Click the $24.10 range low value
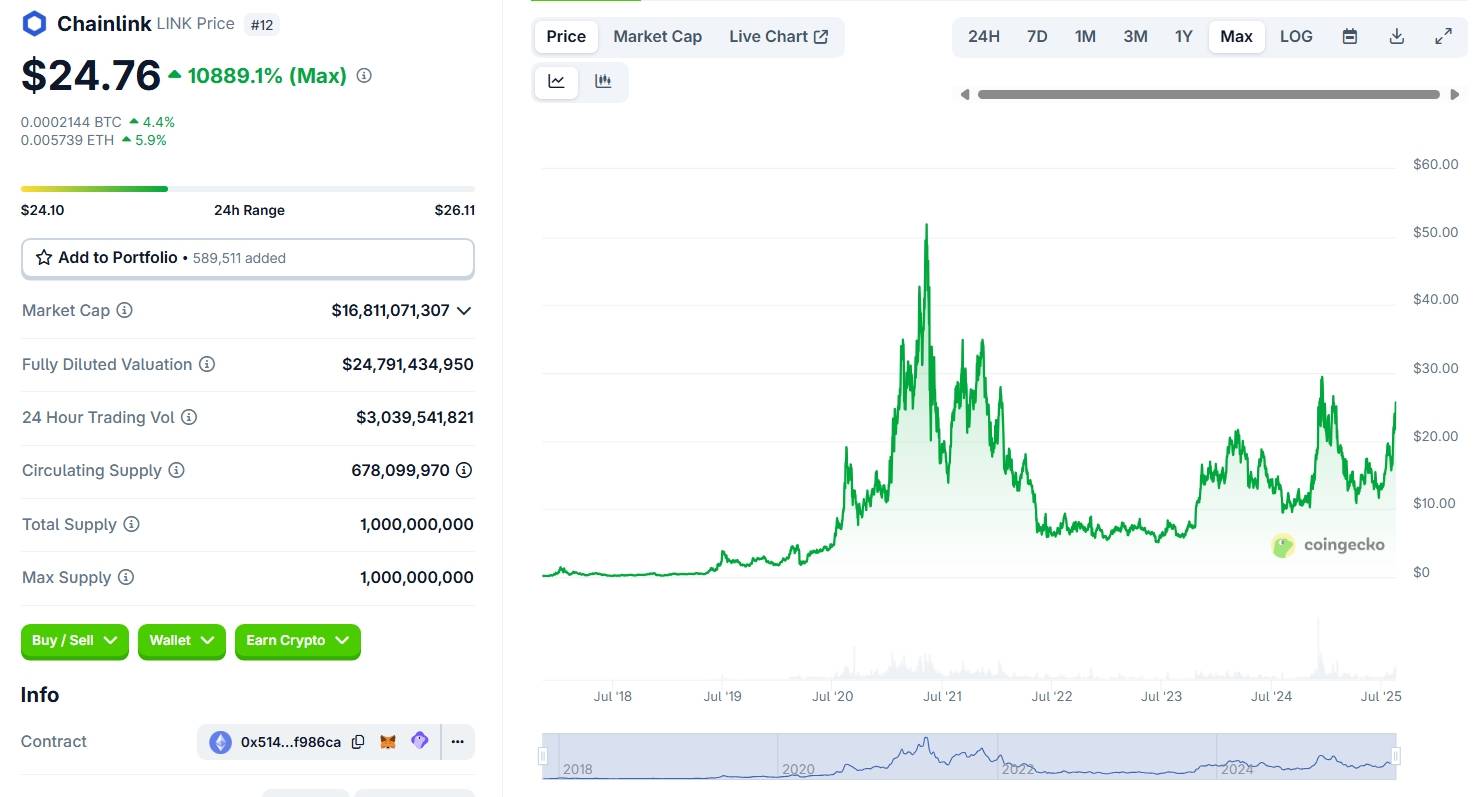 (x=42, y=210)
